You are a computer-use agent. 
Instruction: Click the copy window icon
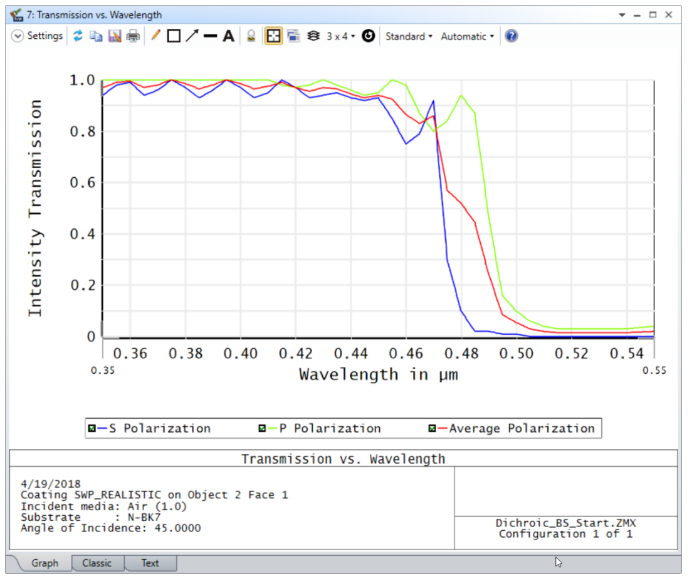96,36
